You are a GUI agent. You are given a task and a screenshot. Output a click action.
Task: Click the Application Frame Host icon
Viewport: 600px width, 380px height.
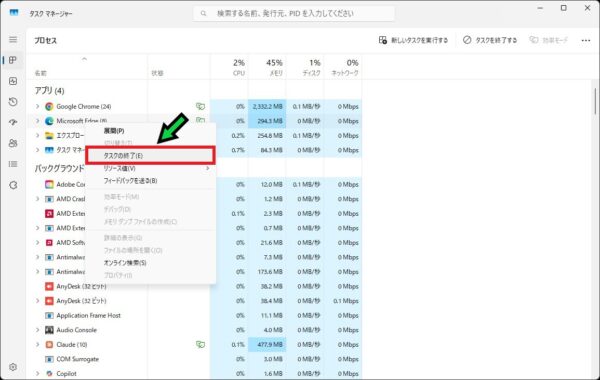[49, 315]
